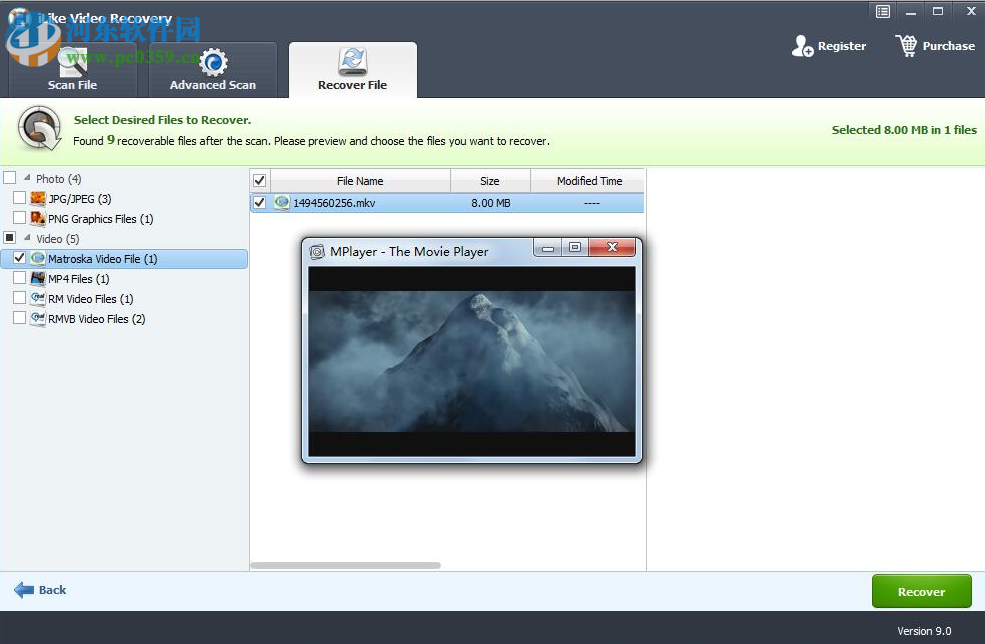Click the Recover File icon

(x=353, y=60)
